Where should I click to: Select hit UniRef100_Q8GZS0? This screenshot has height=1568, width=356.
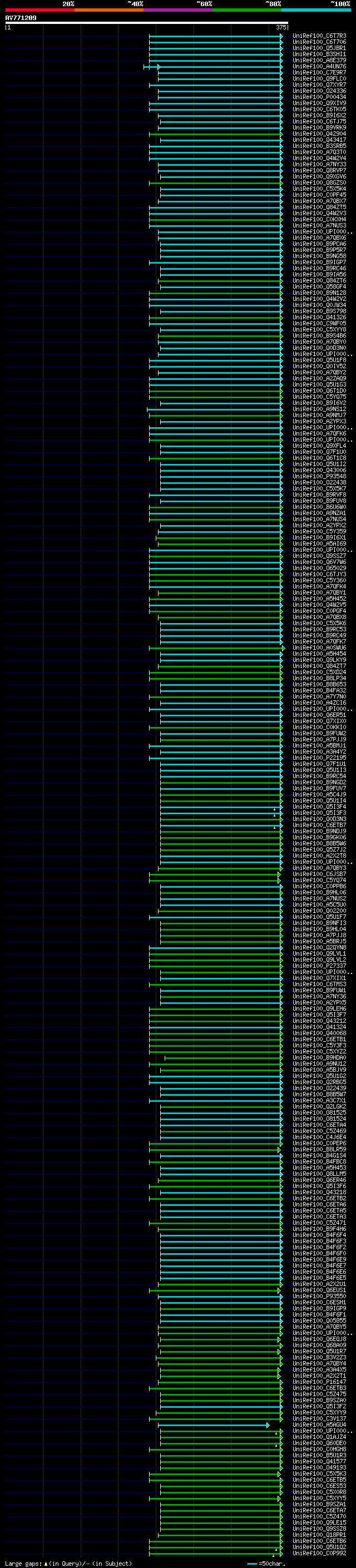319,182
